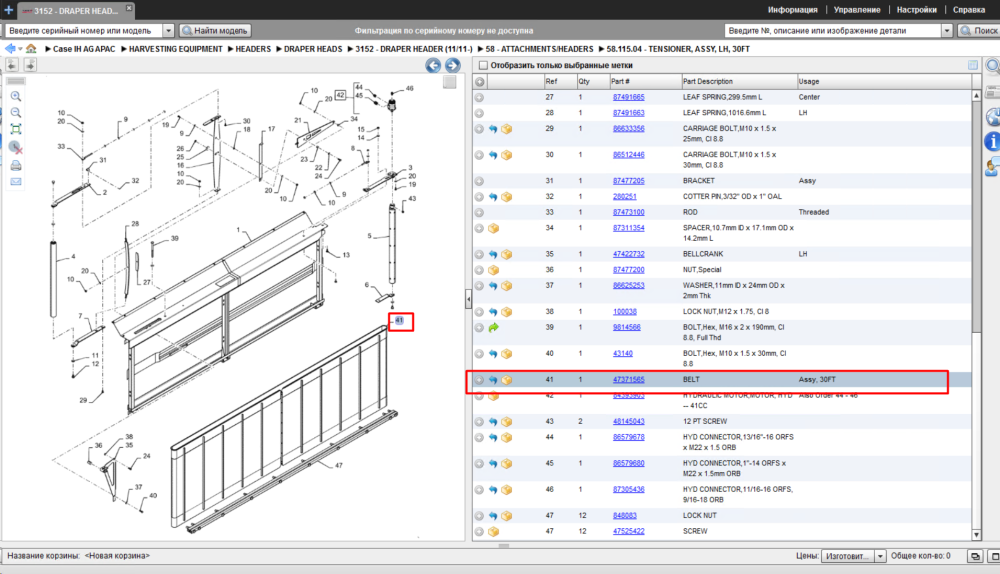Open part number 9814566 link
Image resolution: width=1000 pixels, height=574 pixels.
click(626, 328)
